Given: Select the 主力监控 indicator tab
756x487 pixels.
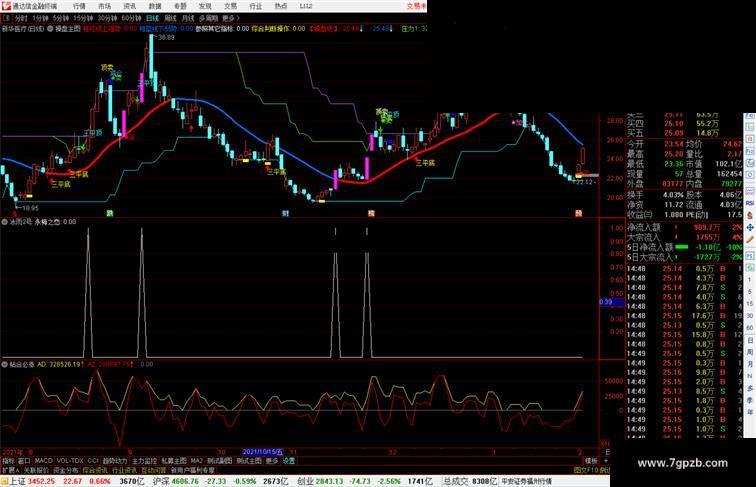Looking at the screenshot, I should click(x=145, y=461).
